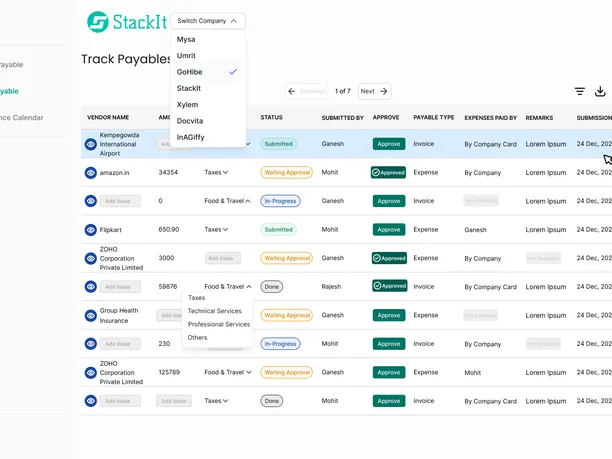Viewport: 612px width, 459px height.
Task: Choose Docvita from the company list
Action: coord(190,121)
